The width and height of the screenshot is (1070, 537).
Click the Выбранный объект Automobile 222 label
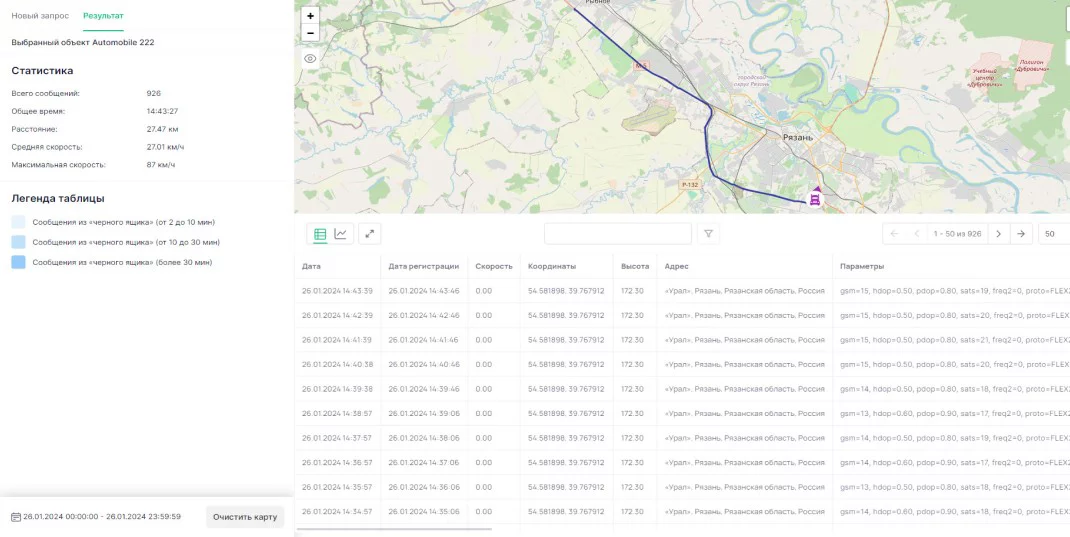tap(83, 42)
